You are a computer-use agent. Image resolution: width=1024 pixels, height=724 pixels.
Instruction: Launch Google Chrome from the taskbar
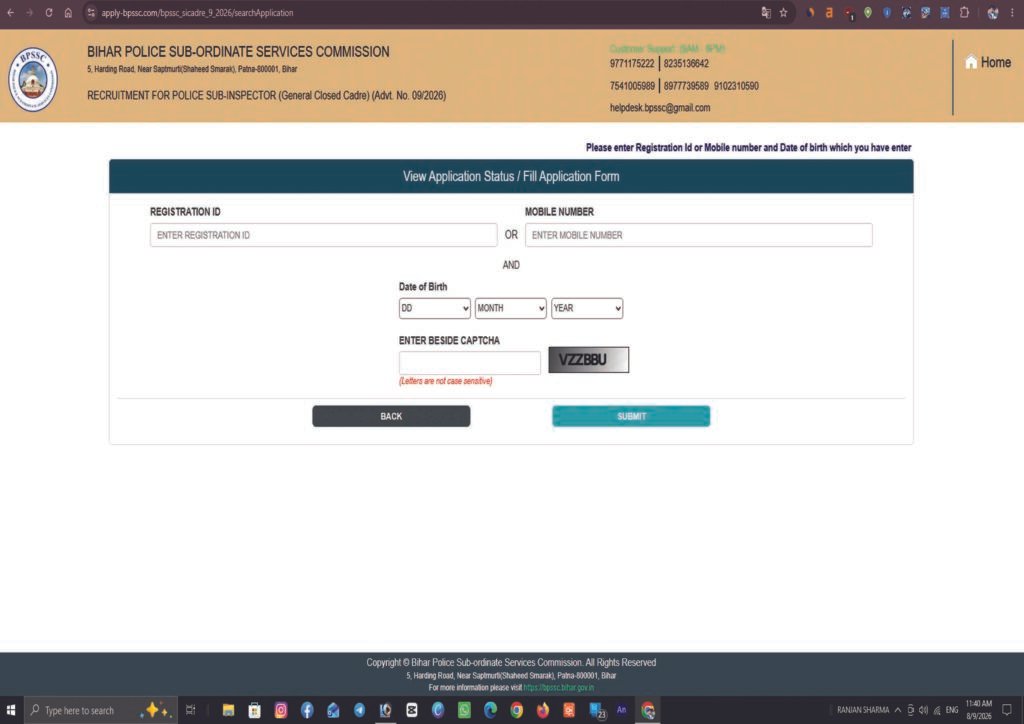[516, 710]
